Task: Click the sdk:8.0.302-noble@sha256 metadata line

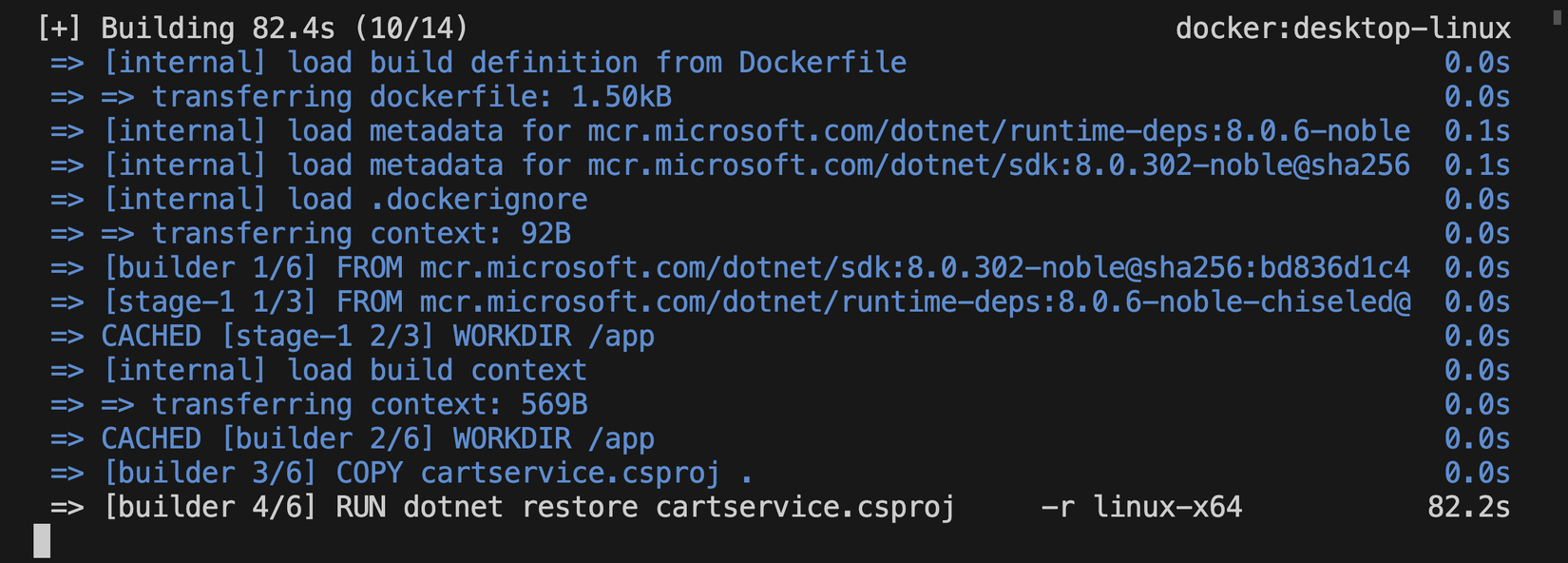Action: (x=755, y=165)
